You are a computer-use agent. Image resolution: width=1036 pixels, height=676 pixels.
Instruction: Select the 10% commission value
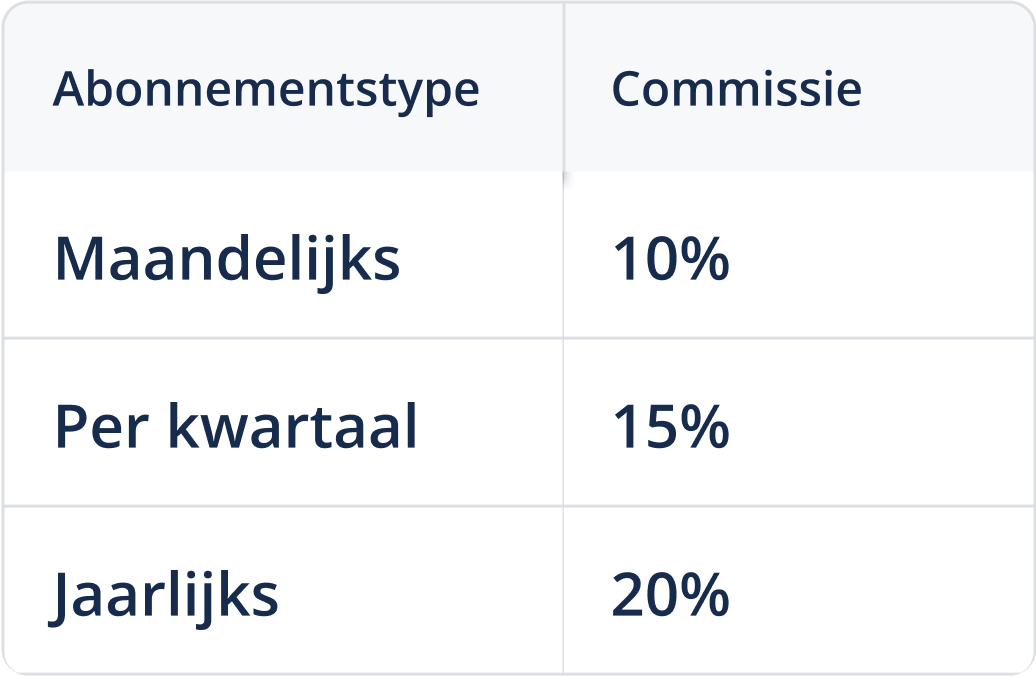670,259
